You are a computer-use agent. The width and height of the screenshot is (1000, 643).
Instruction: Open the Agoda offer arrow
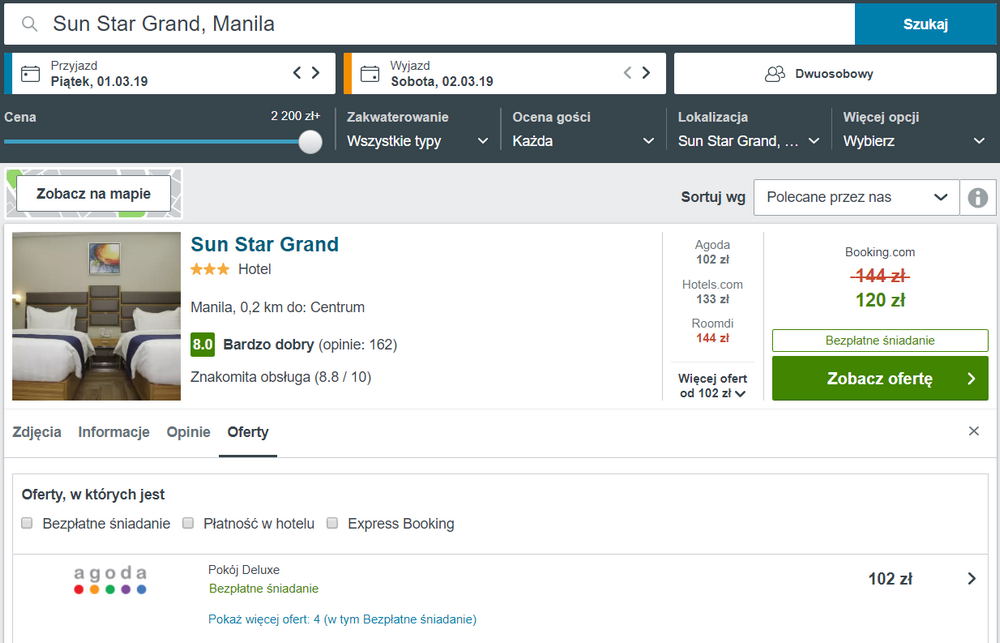coord(972,579)
